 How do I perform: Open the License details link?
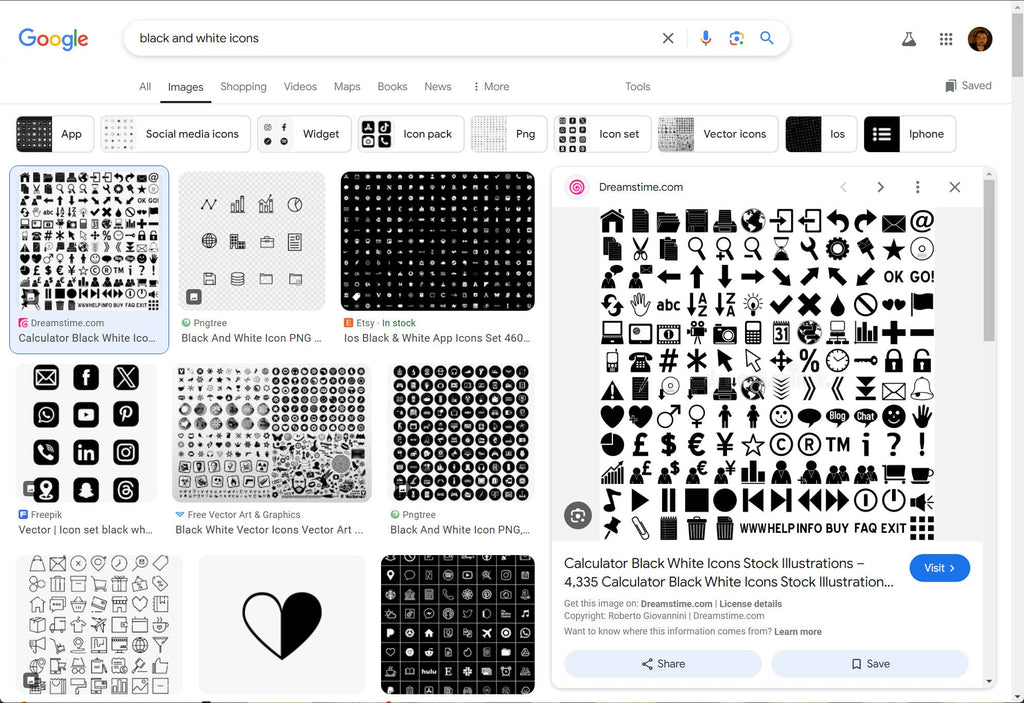pyautogui.click(x=750, y=604)
